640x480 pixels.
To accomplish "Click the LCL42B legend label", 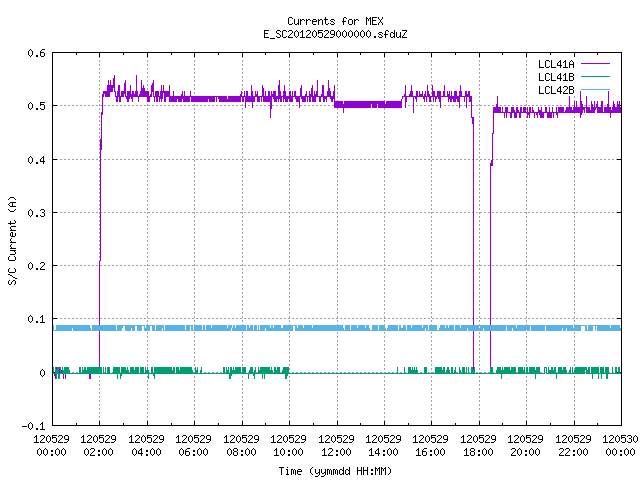I will click(x=556, y=90).
